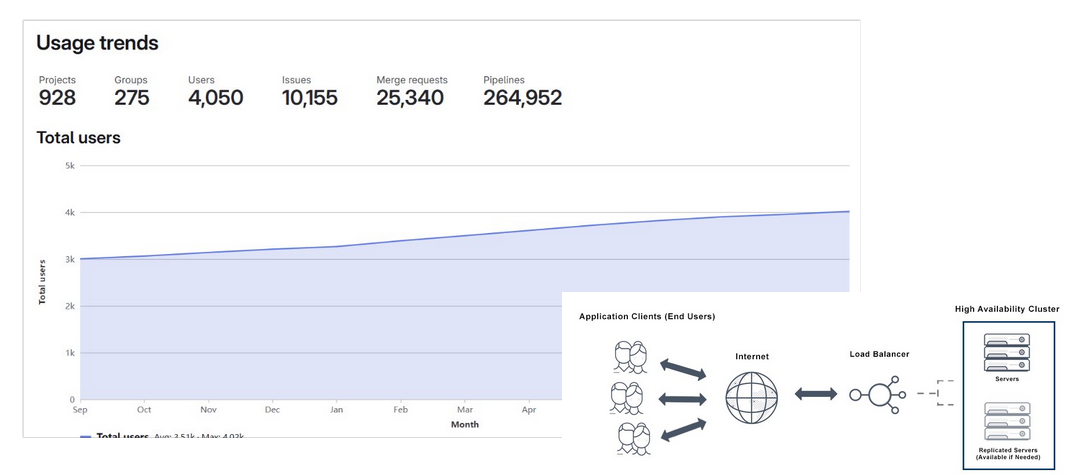Select the Replicated Servers stack icon

click(x=1006, y=422)
